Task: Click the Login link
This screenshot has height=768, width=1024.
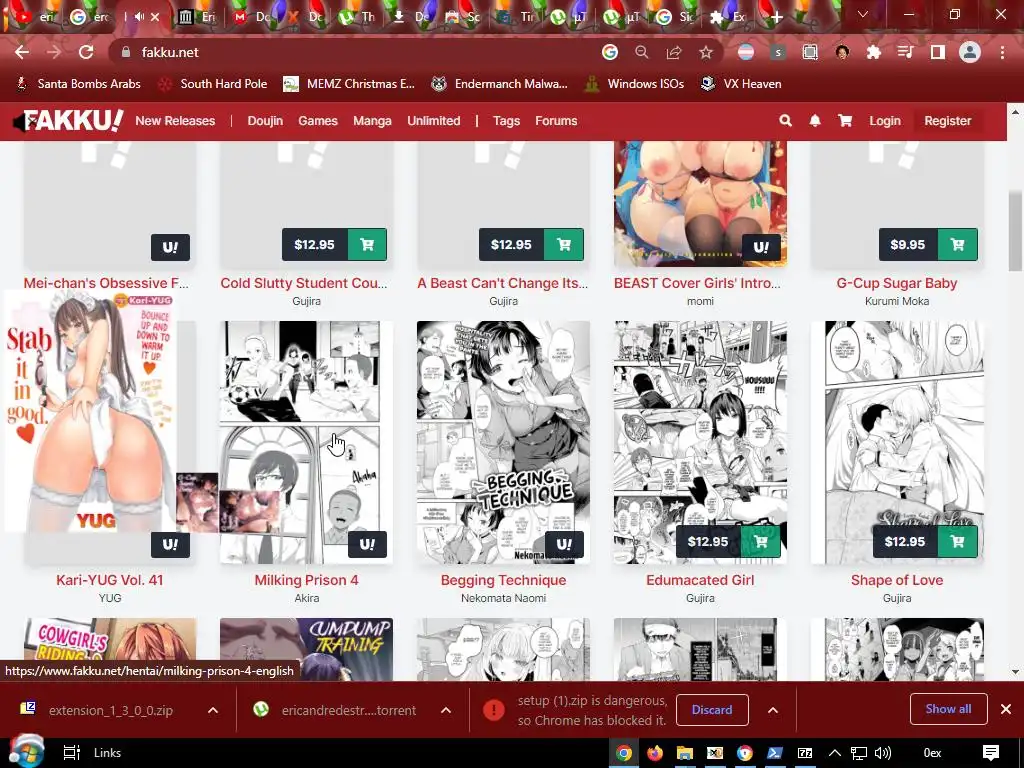Action: click(x=885, y=121)
